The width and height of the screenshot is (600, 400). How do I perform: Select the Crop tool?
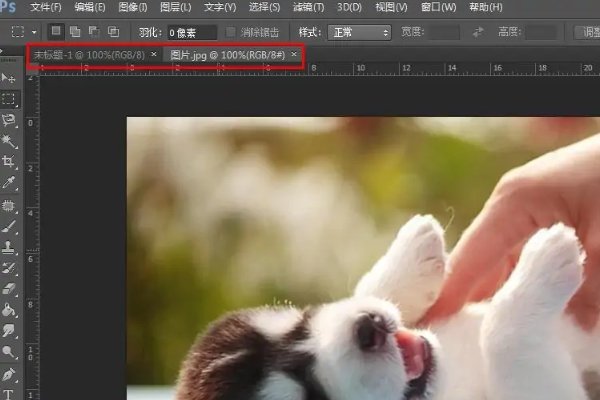(8, 162)
